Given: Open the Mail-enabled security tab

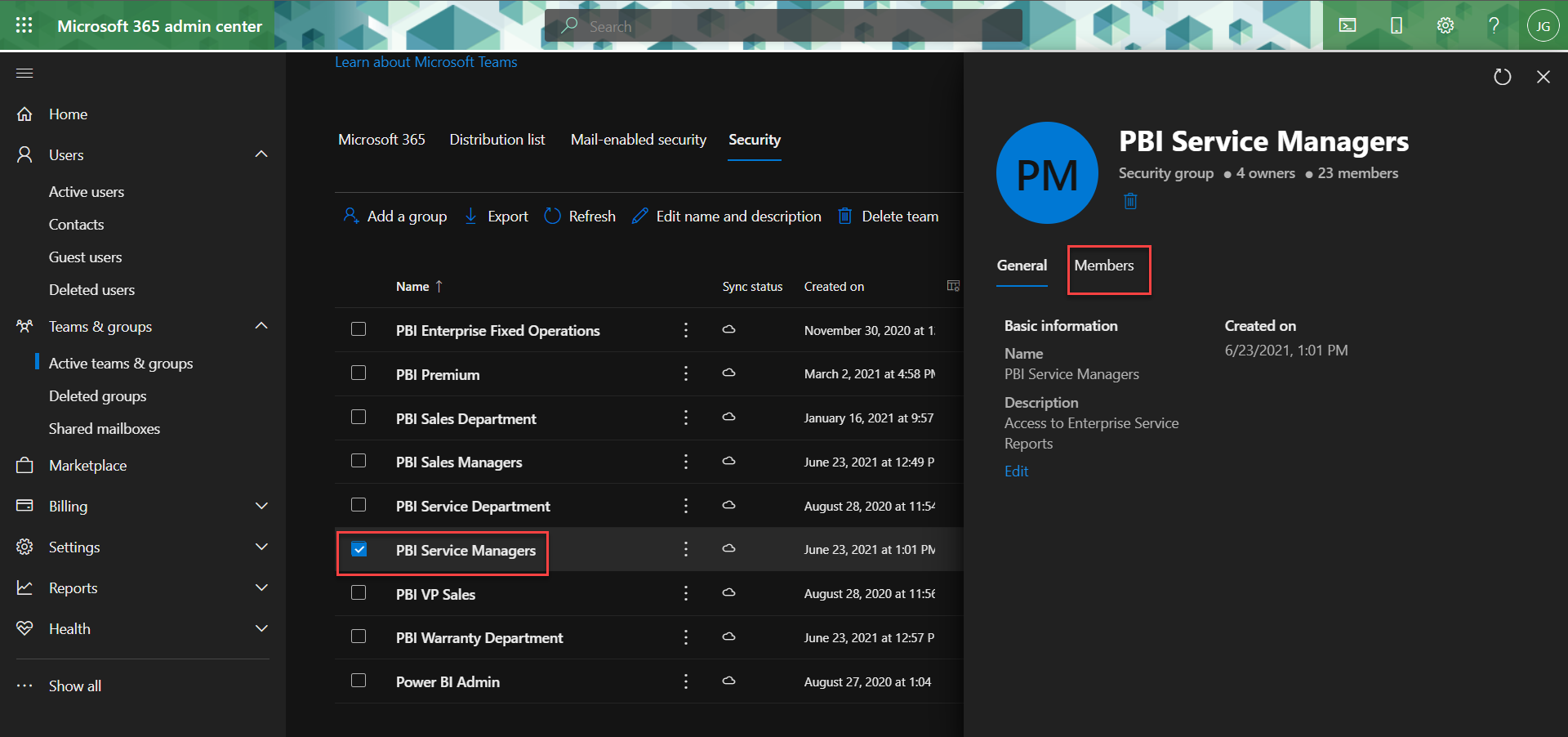Looking at the screenshot, I should coord(639,140).
